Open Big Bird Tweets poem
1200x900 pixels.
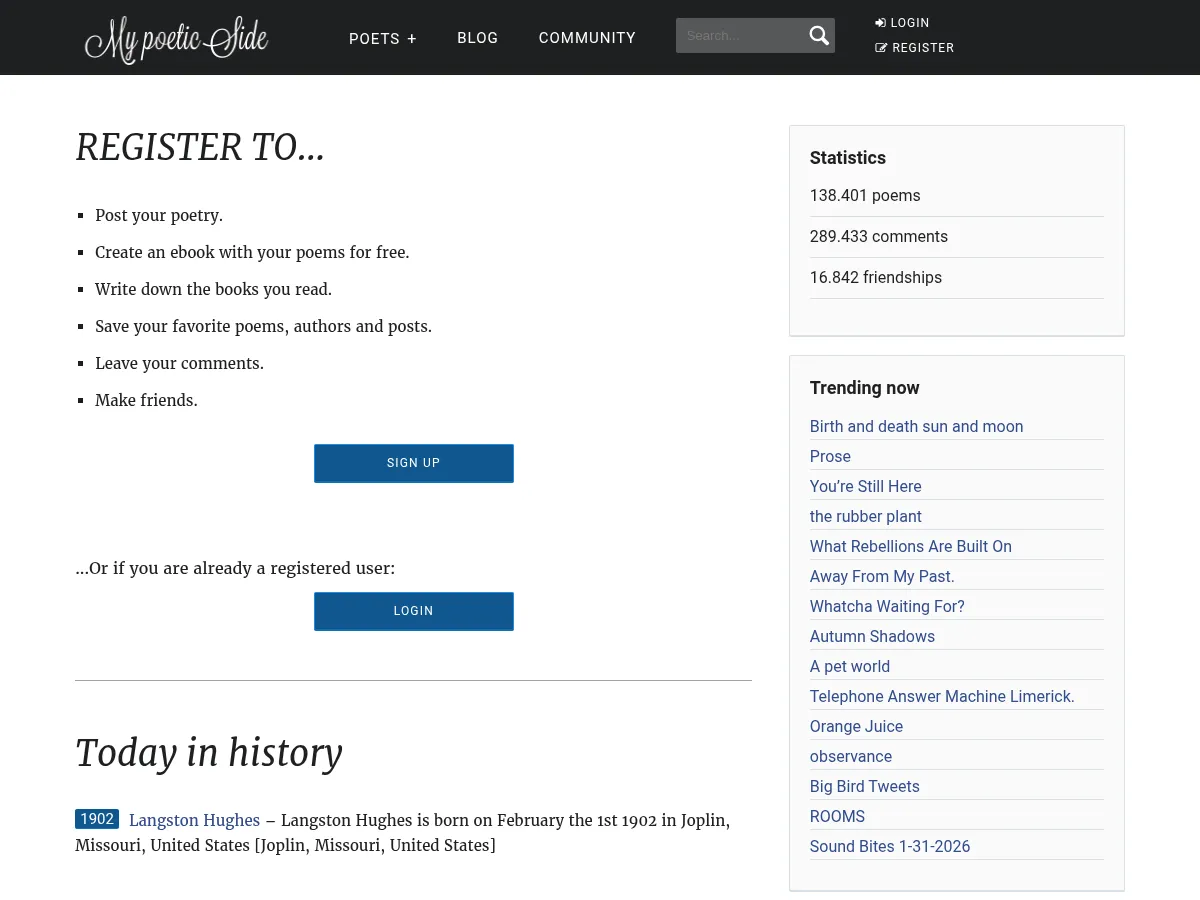click(x=864, y=786)
